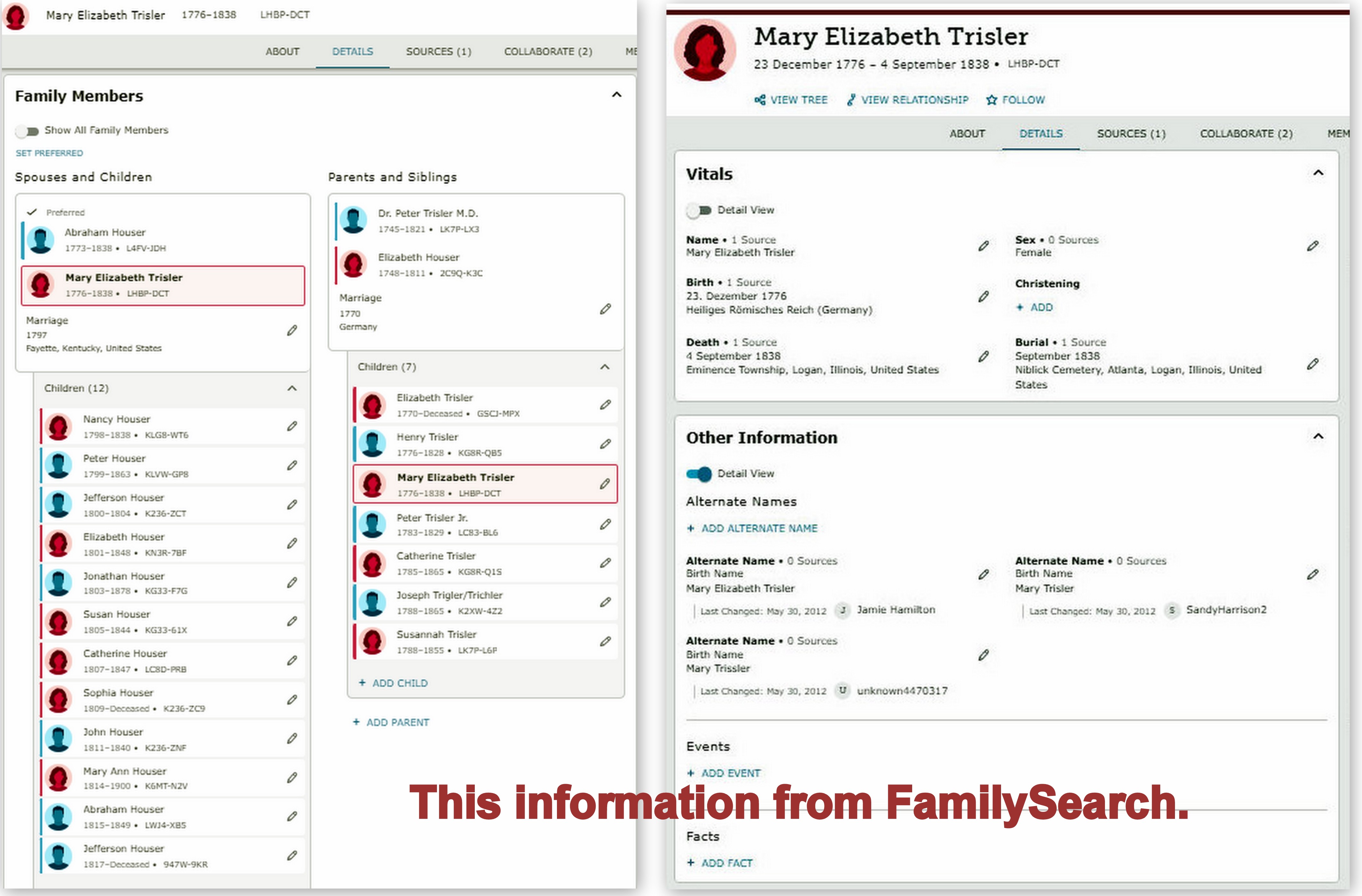The width and height of the screenshot is (1362, 896).
Task: Switch to About tab in left panel
Action: pos(282,51)
